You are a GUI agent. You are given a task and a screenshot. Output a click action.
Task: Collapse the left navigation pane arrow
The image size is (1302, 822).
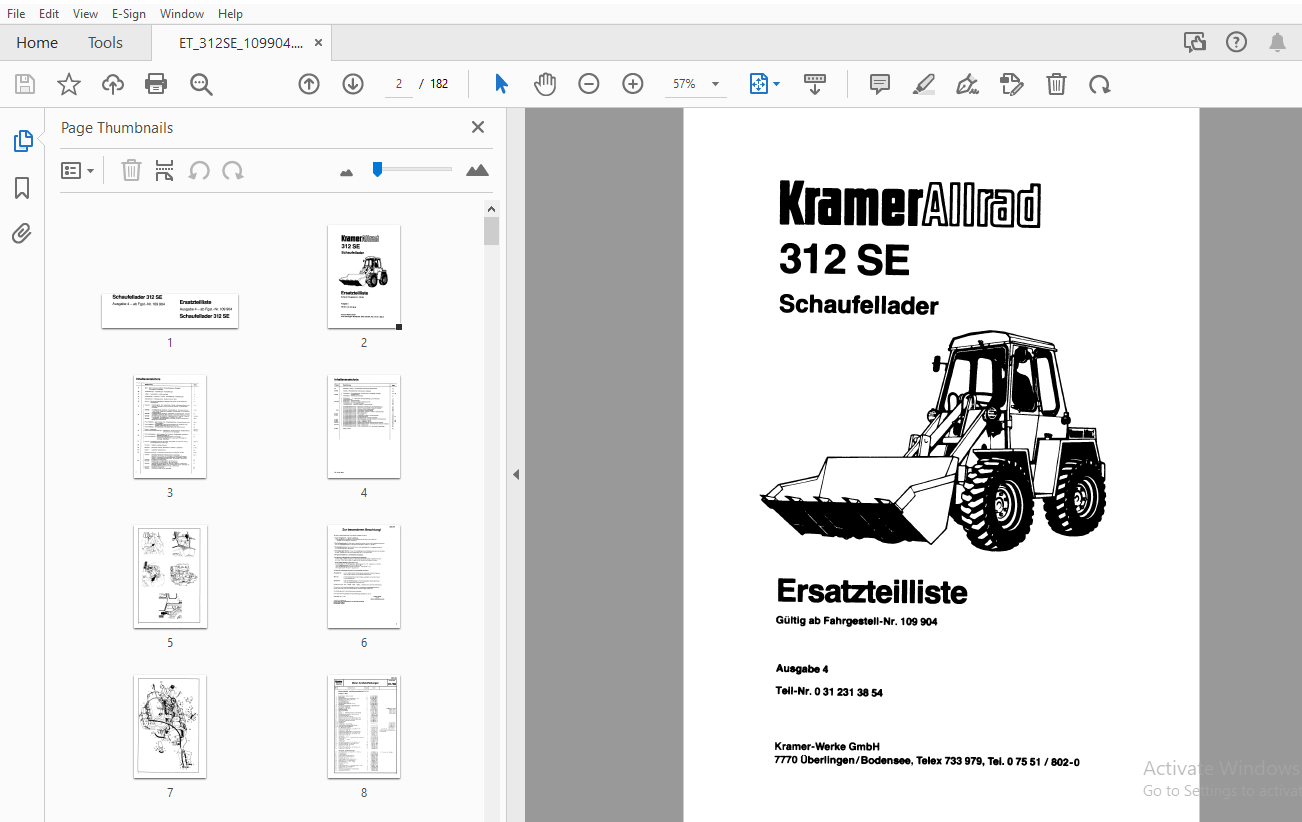click(516, 474)
